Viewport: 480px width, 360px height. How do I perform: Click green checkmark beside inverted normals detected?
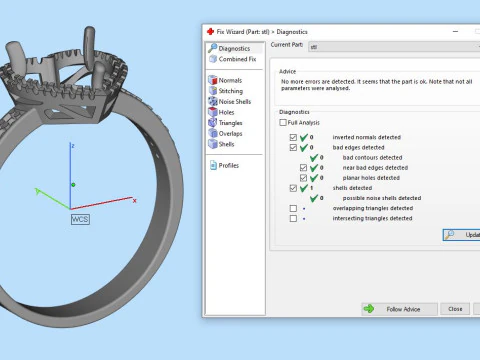coord(304,137)
